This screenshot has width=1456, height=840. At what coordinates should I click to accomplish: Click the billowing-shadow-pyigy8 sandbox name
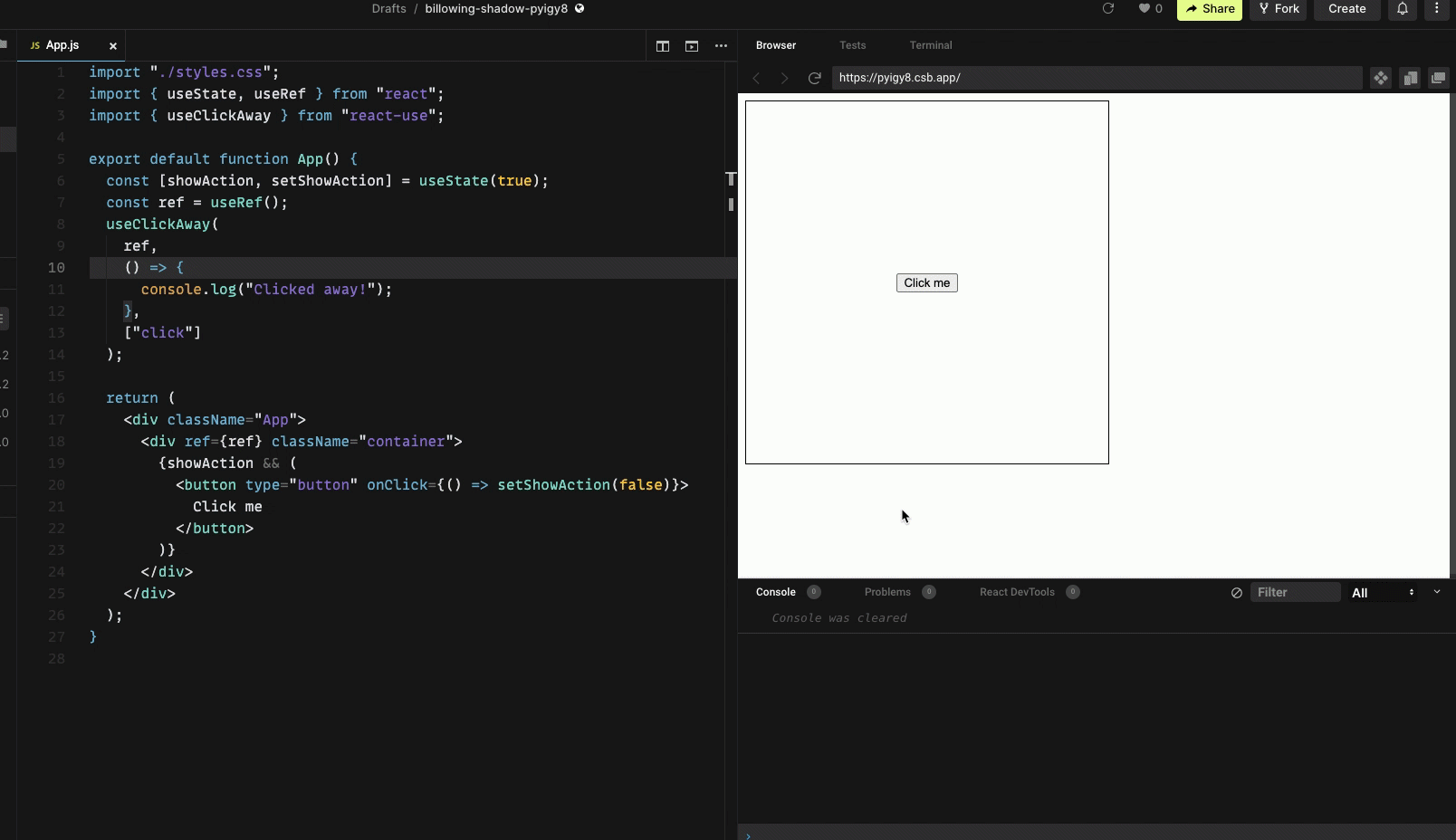tap(496, 9)
